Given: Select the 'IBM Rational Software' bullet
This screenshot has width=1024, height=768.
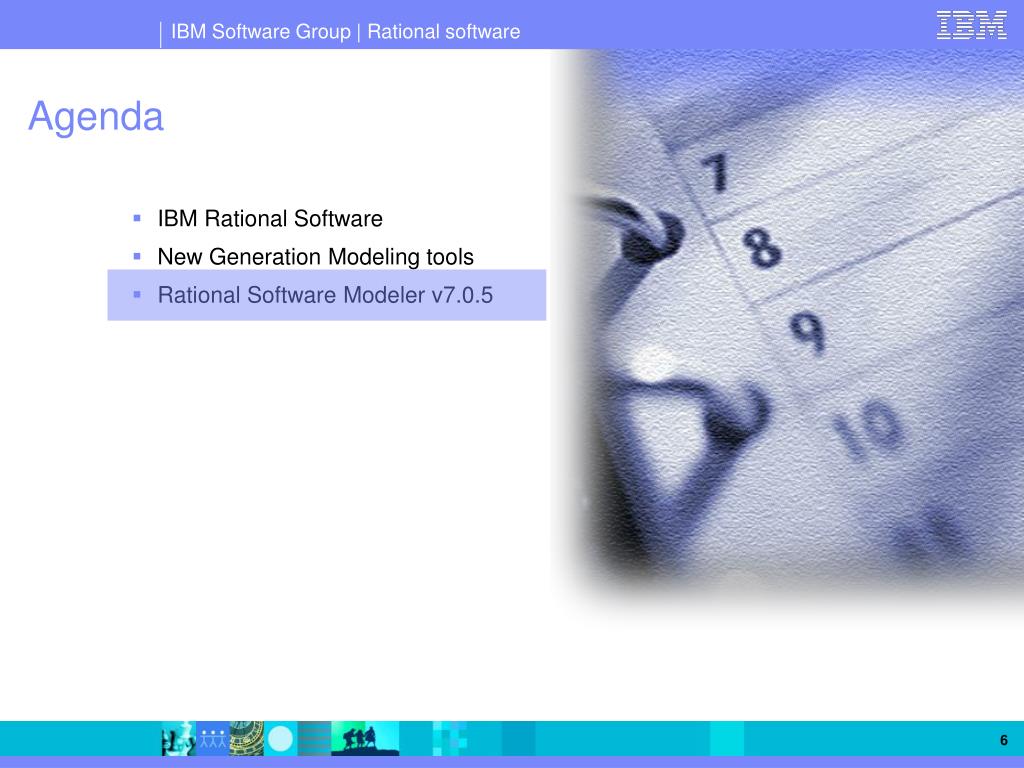Looking at the screenshot, I should 270,218.
